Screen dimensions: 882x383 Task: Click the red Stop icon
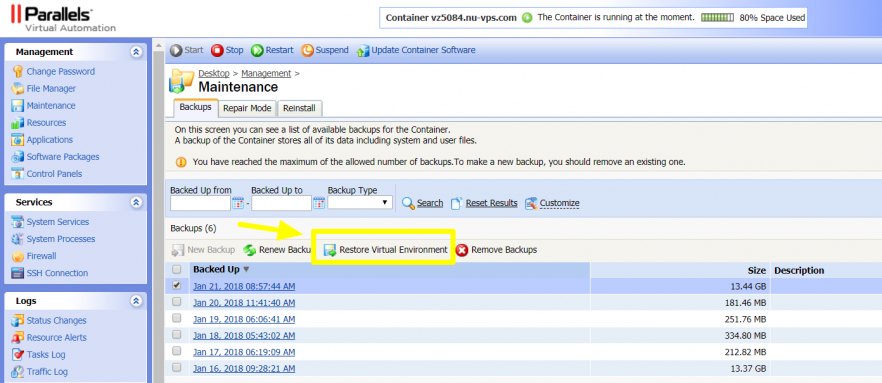coord(217,51)
